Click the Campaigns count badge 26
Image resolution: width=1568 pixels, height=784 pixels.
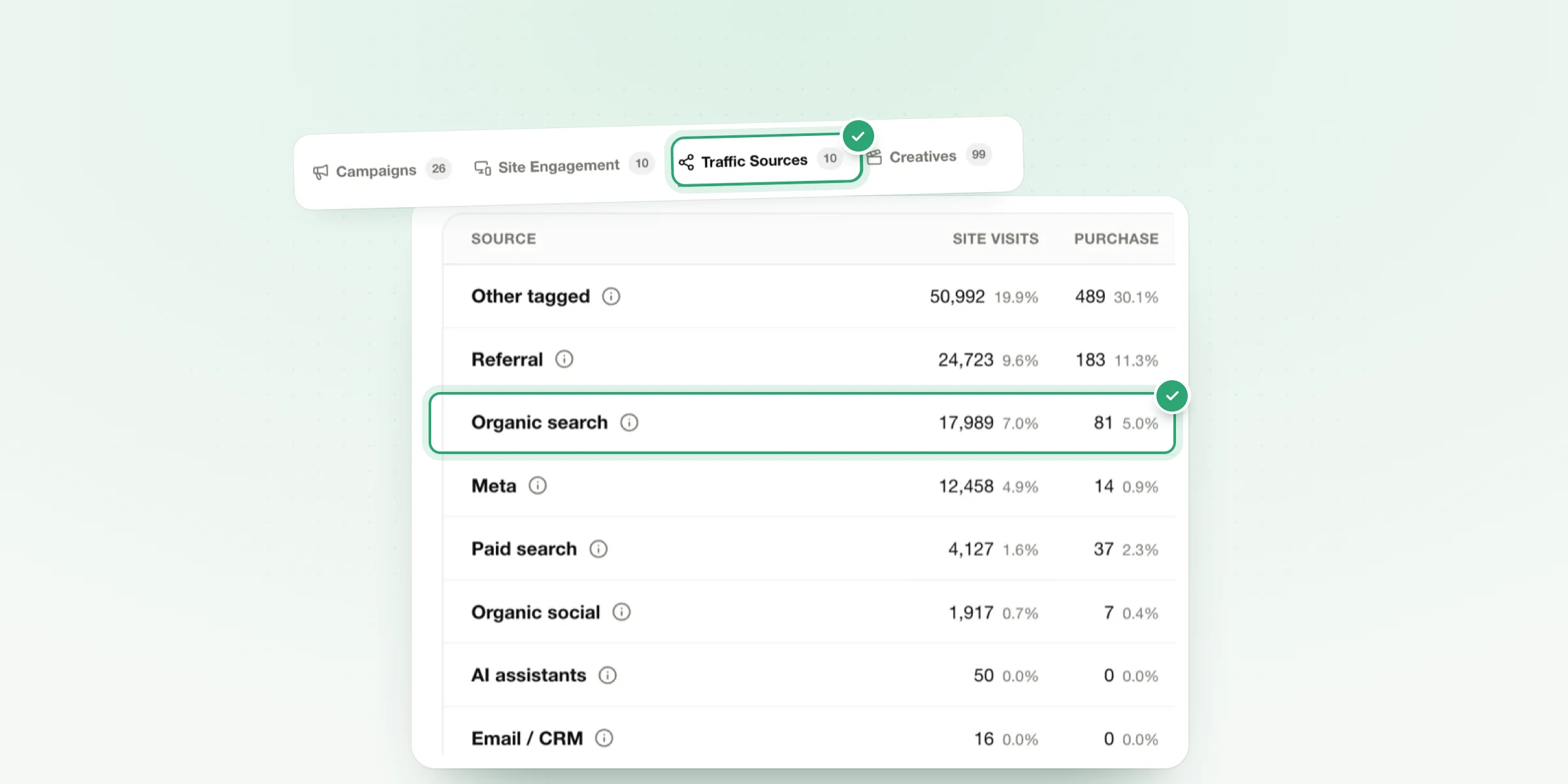(x=438, y=169)
